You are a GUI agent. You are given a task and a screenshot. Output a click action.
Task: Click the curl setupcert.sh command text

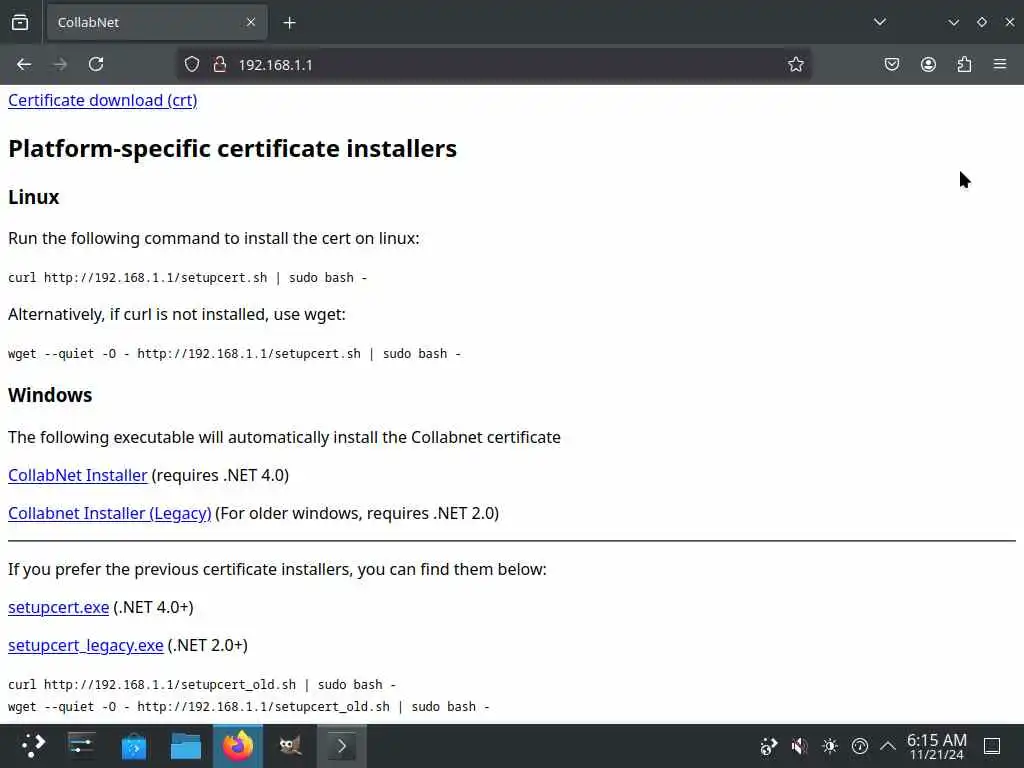point(187,278)
